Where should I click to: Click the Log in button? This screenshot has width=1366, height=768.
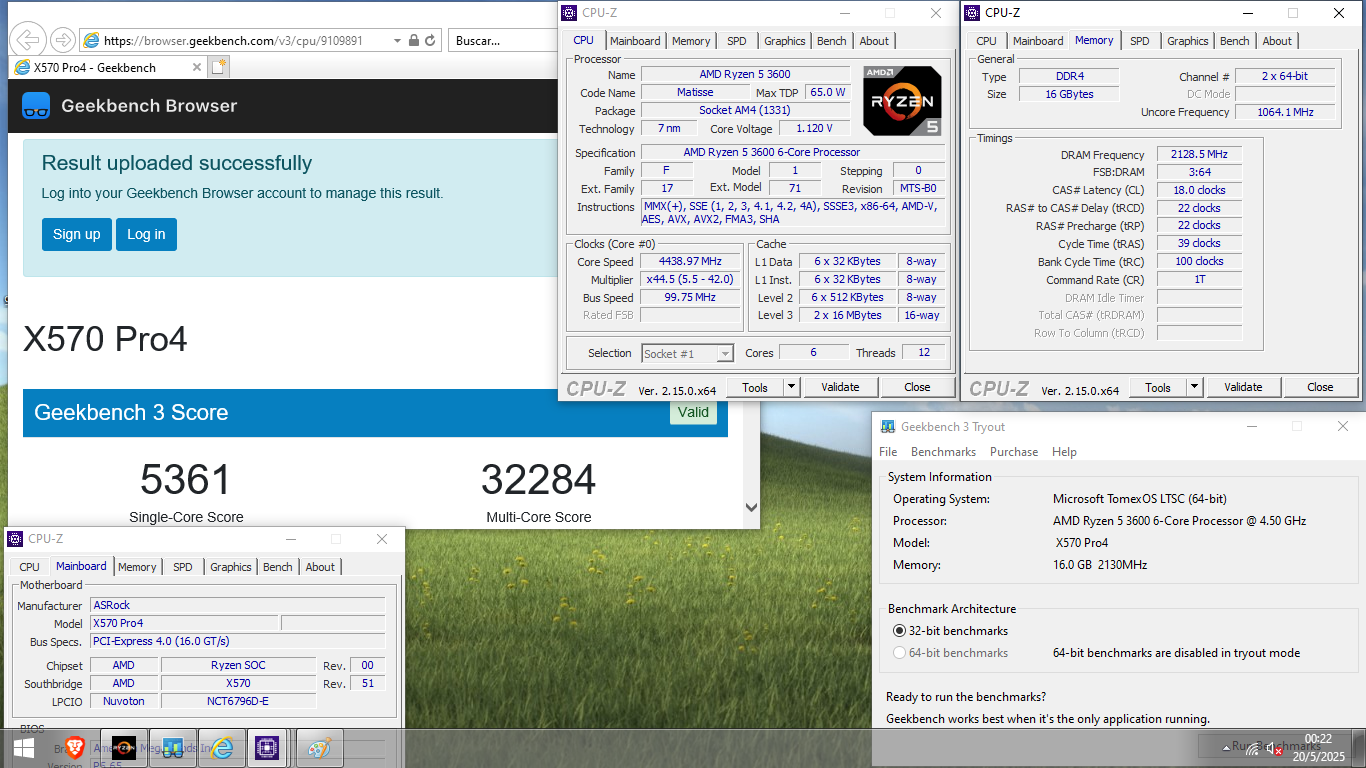[146, 234]
